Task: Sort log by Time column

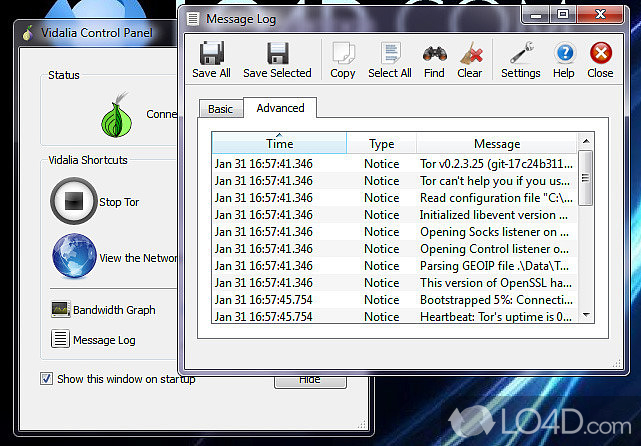Action: pos(279,143)
